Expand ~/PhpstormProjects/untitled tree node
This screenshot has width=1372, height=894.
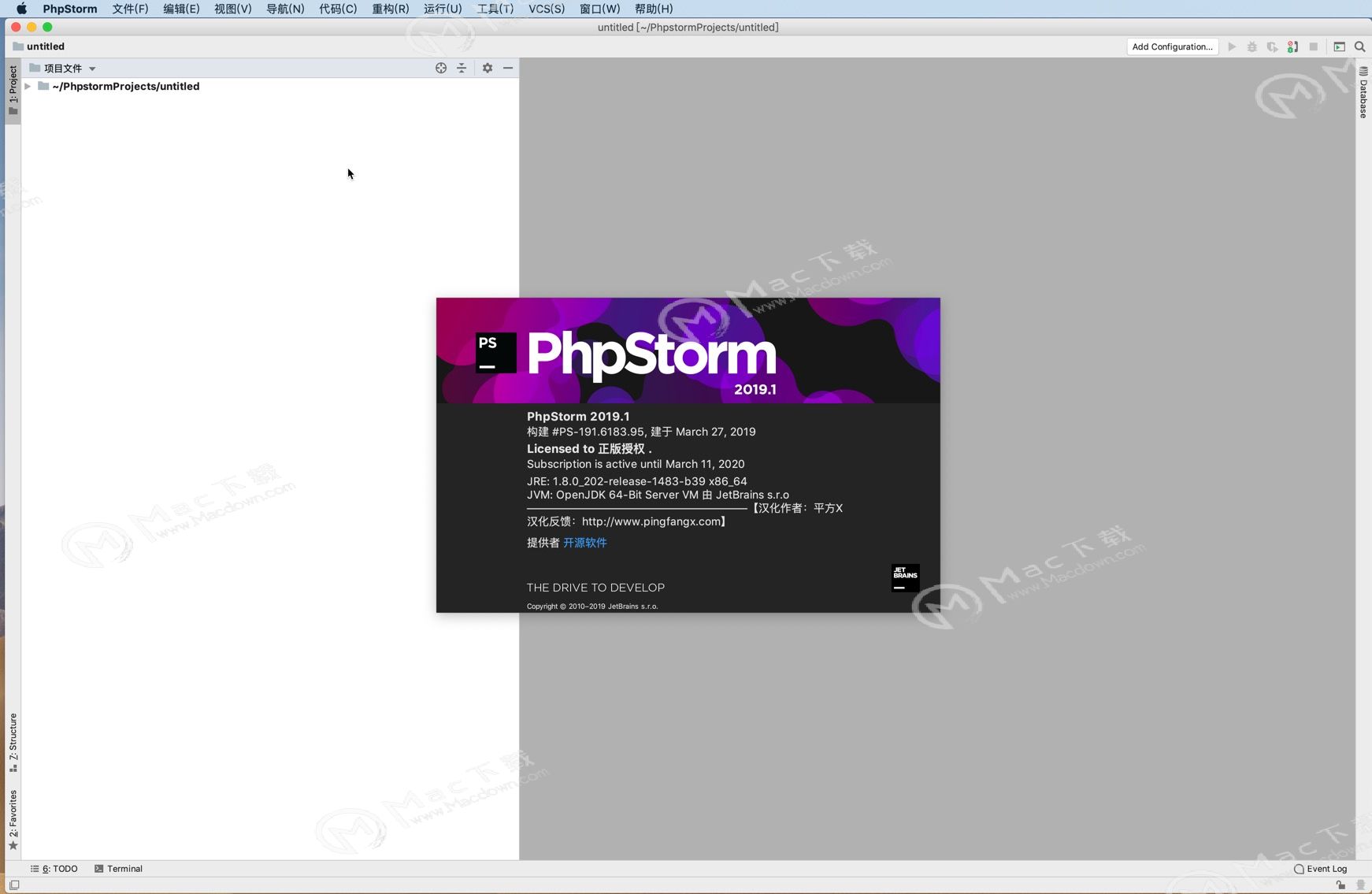coord(28,86)
